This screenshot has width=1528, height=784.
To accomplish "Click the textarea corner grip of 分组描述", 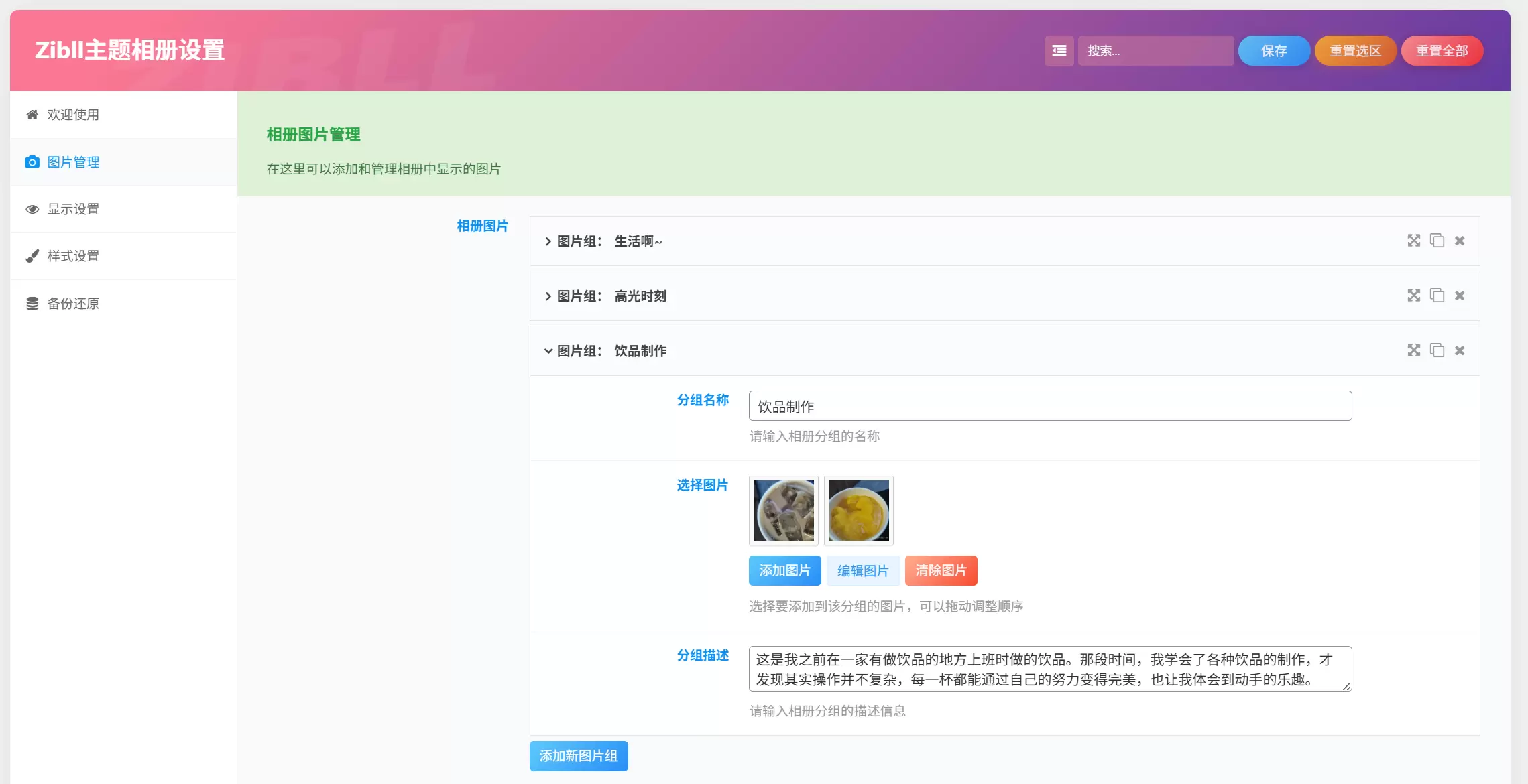I will pyautogui.click(x=1346, y=685).
